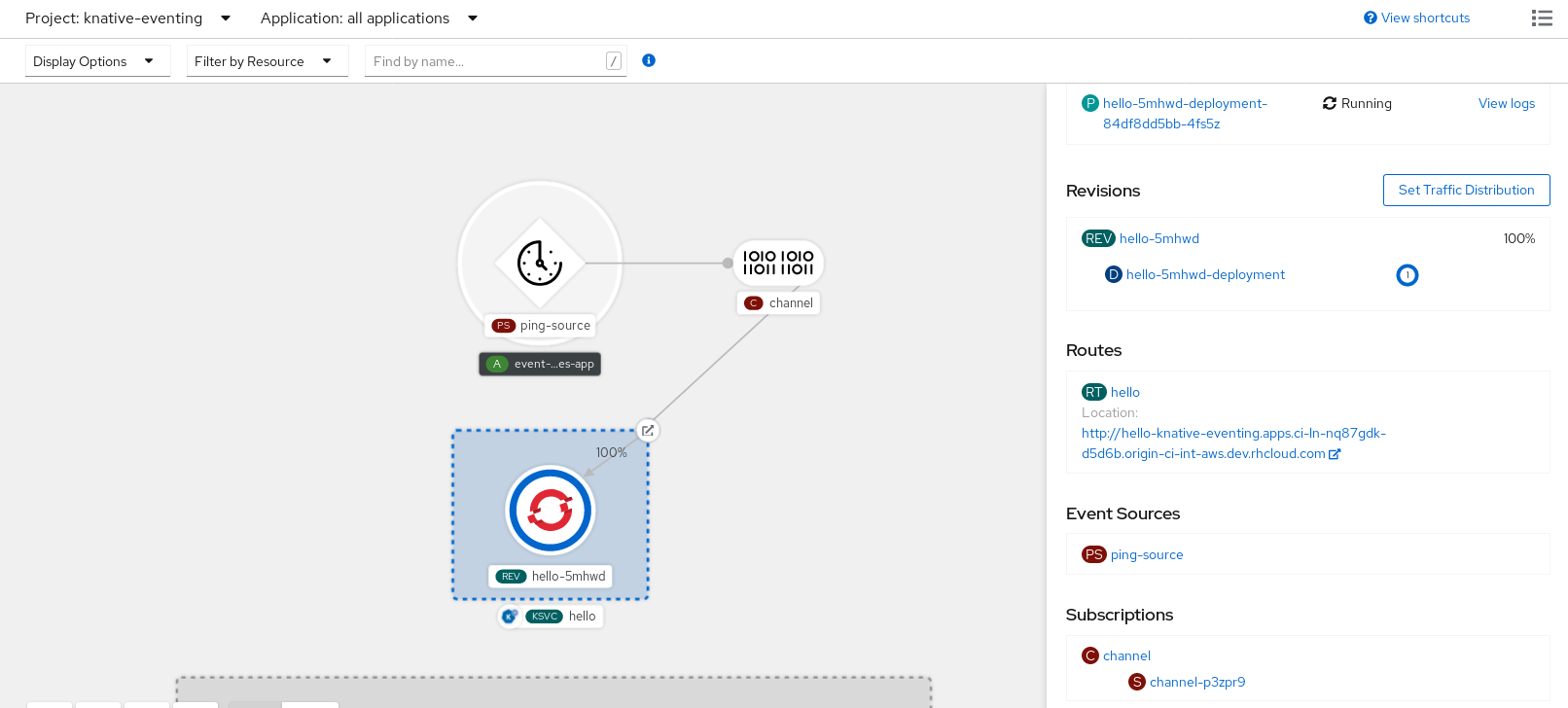
Task: Switch to list view icon
Action: coord(1542,18)
